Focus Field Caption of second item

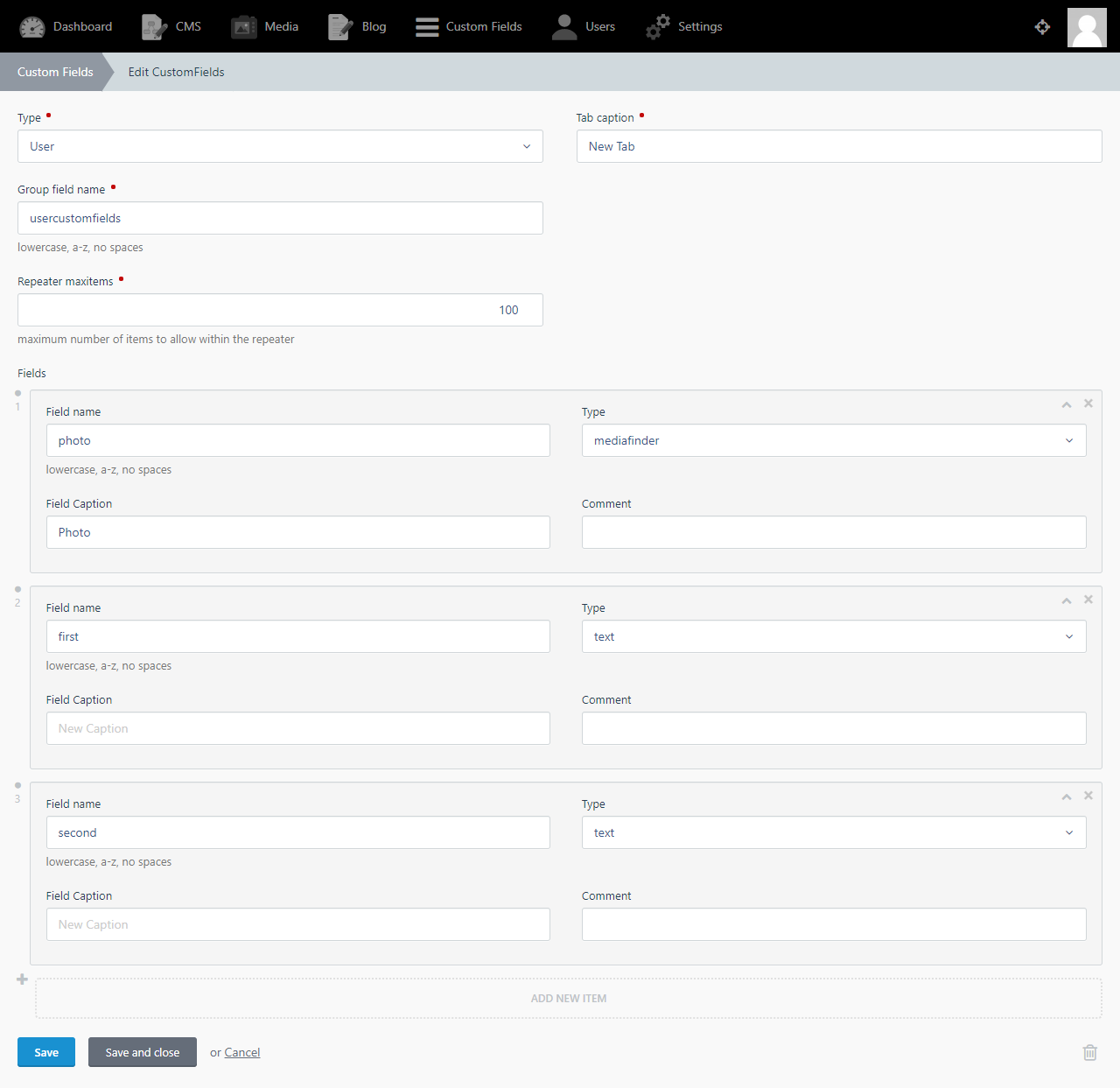(298, 924)
